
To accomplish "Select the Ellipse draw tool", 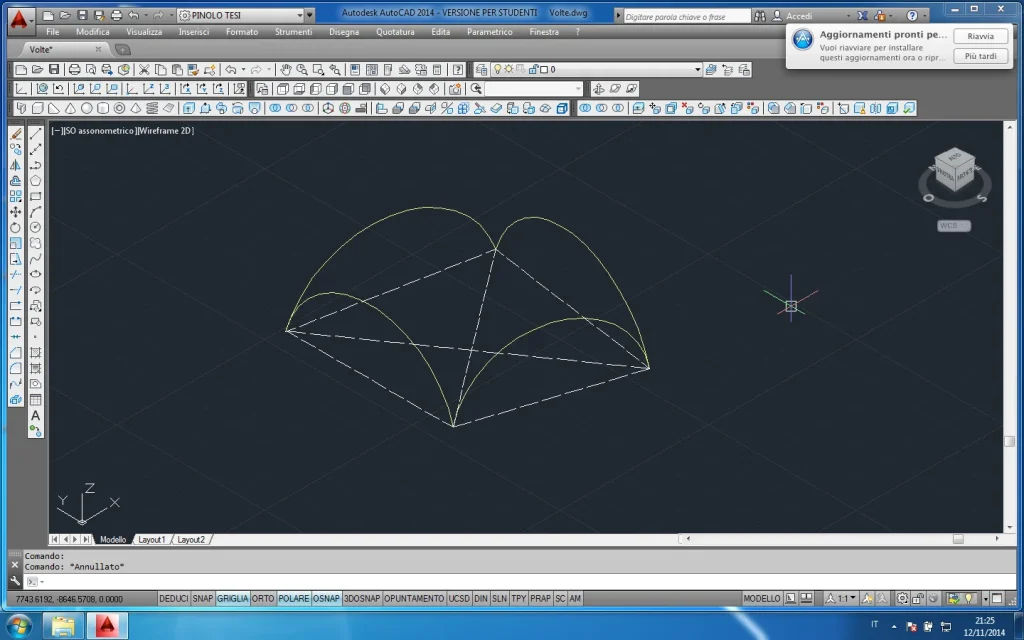I will tap(35, 274).
